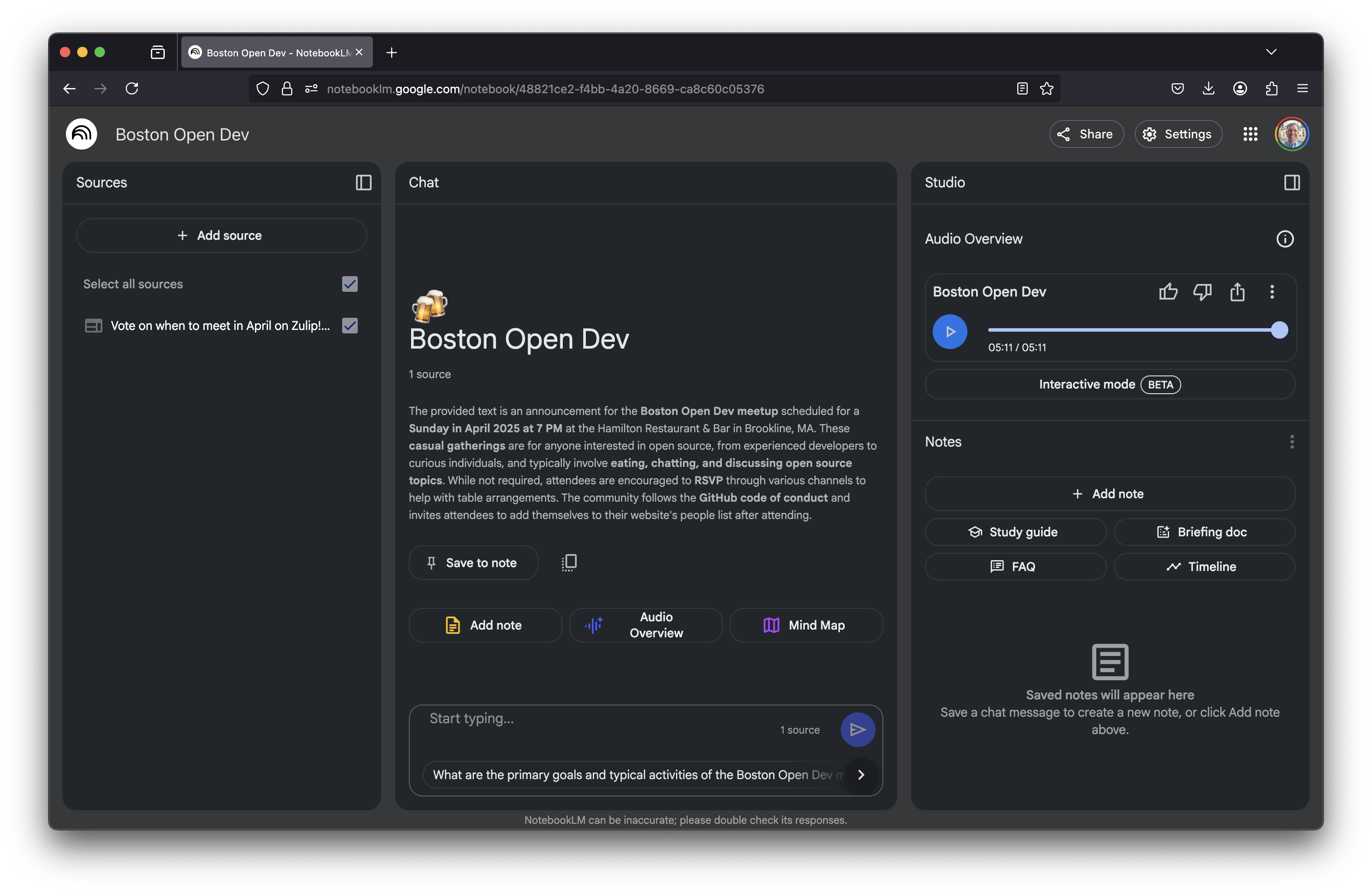The image size is (1372, 894).
Task: Copy the summary using the copy icon
Action: (x=569, y=563)
